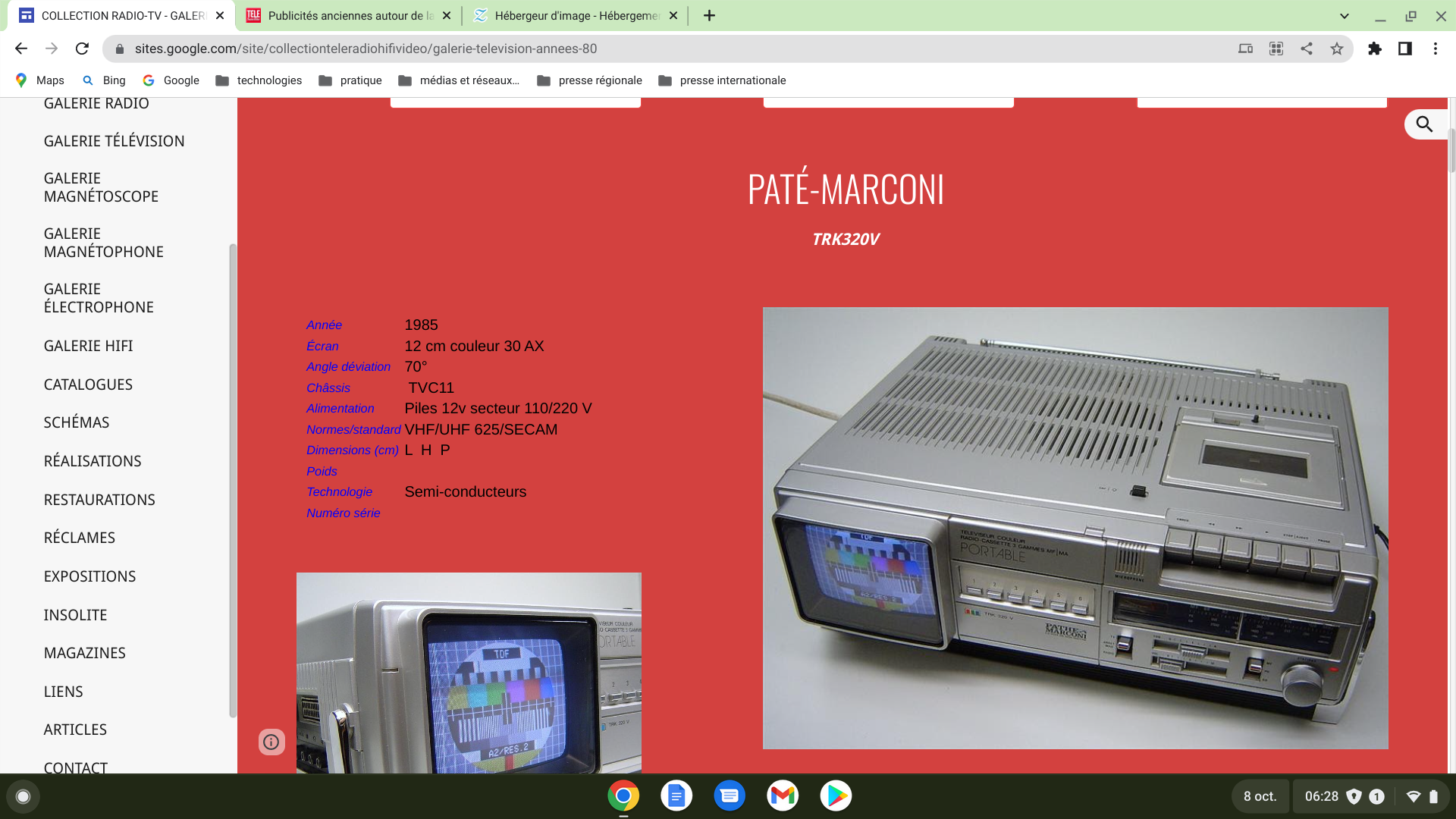Open GALERIE MAGNÉTOSCOPE in the sidebar
This screenshot has height=819, width=1456.
101,187
